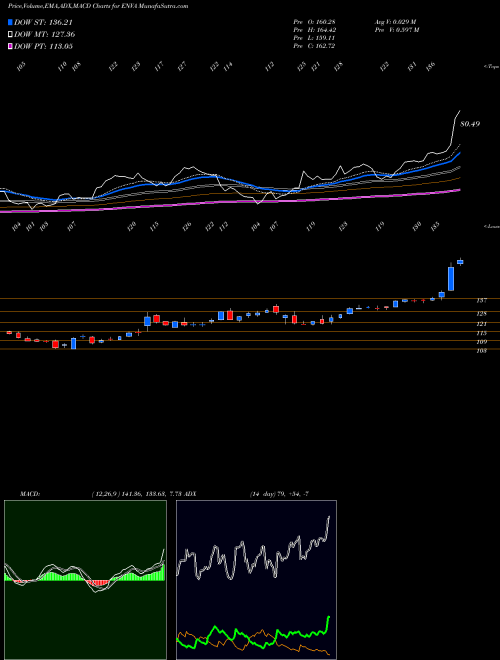This screenshot has height=660, width=500.
Task: Click the 137 price level label
Action: click(481, 301)
